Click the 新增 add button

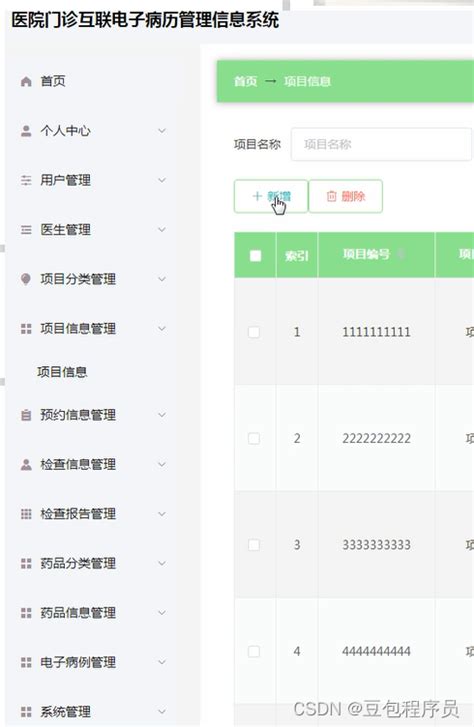[271, 197]
